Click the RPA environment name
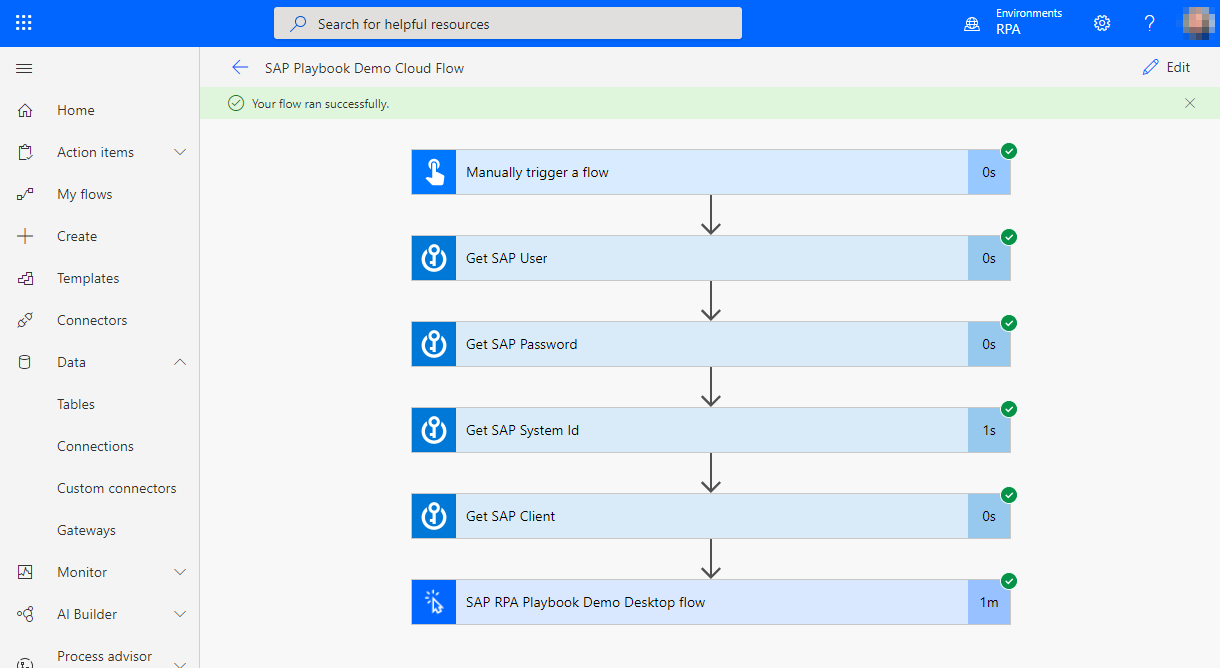This screenshot has width=1220, height=668. [x=1008, y=30]
